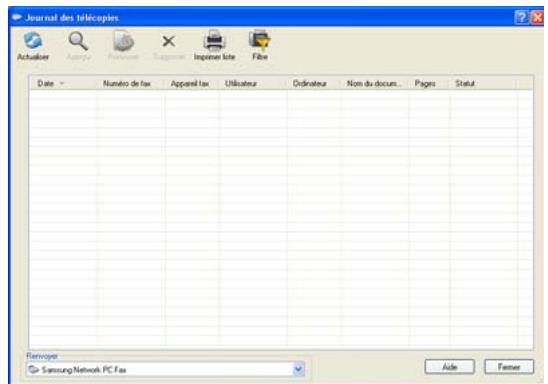Viewport: 548px width, 384px height.
Task: Click the help question mark in title bar
Action: [x=521, y=17]
